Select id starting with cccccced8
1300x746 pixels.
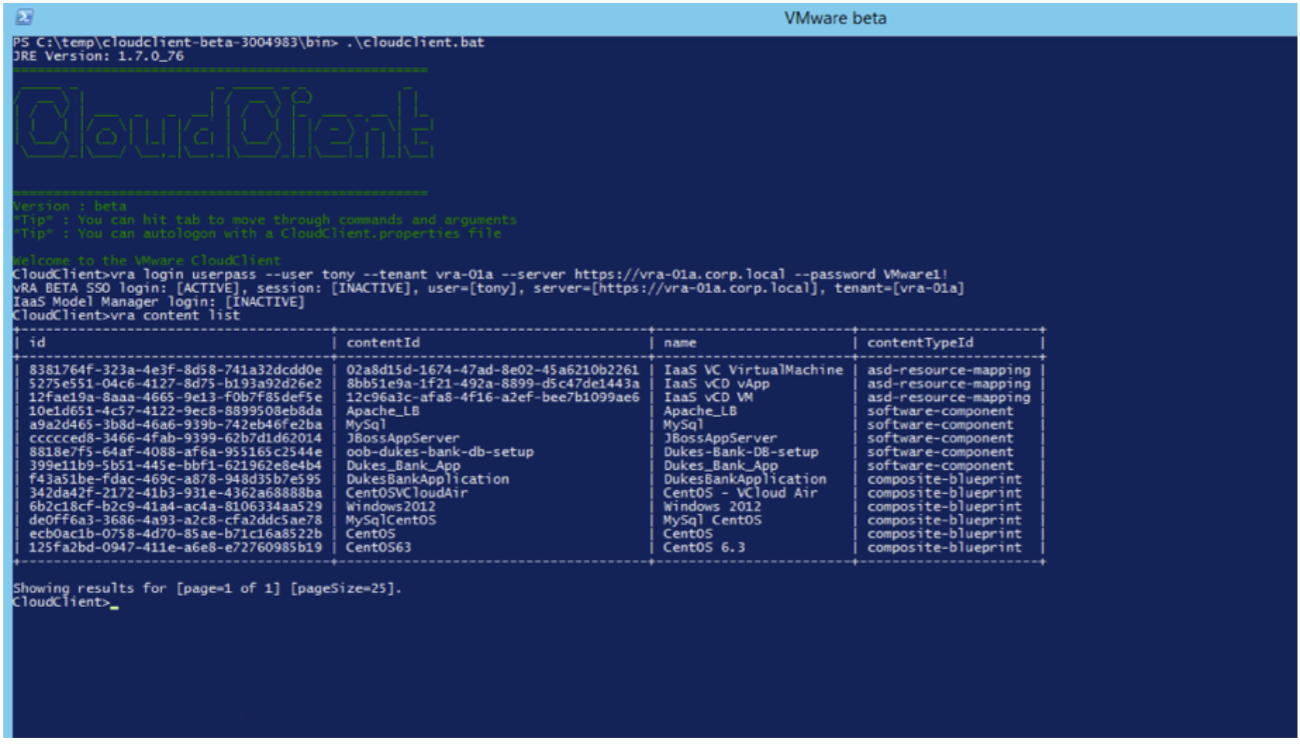175,438
